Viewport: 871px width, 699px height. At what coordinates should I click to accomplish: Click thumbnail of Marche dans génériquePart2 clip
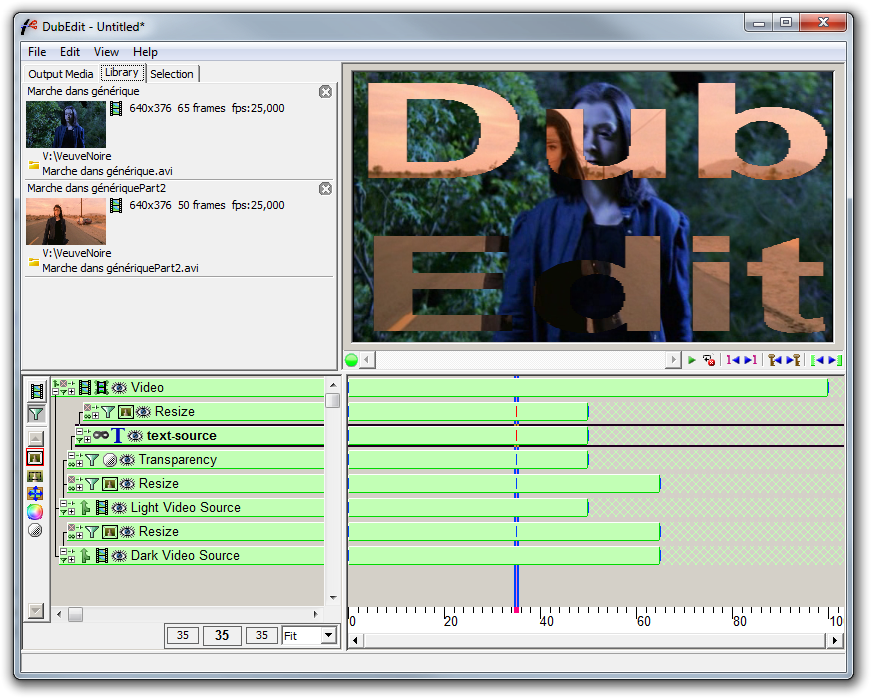point(66,221)
